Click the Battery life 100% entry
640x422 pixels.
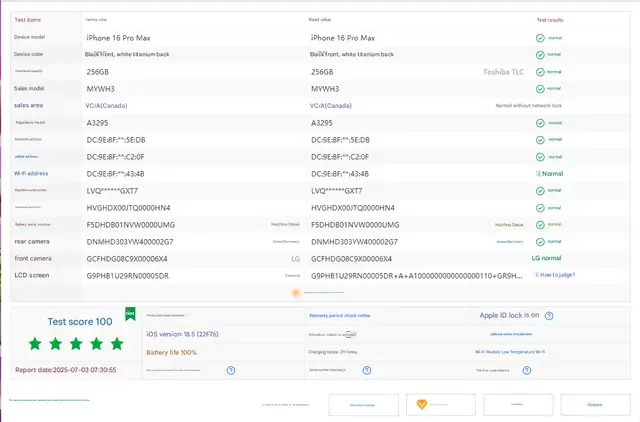(x=171, y=352)
